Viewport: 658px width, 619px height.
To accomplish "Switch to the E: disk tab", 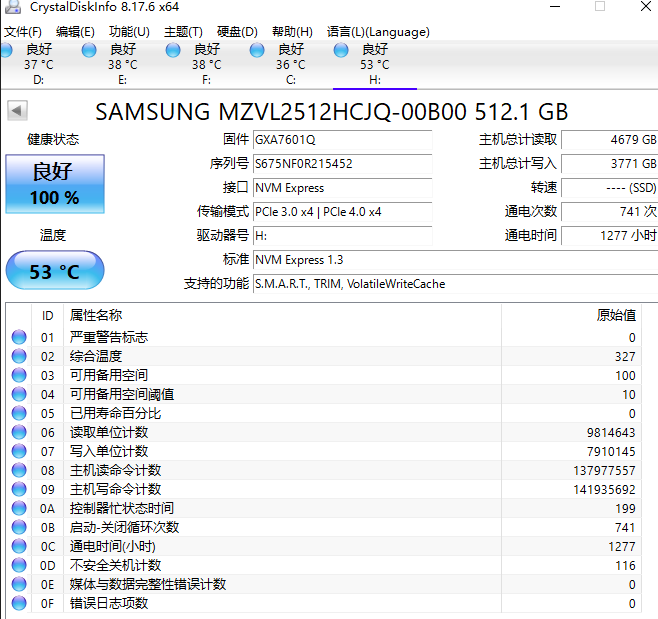I will [x=123, y=64].
